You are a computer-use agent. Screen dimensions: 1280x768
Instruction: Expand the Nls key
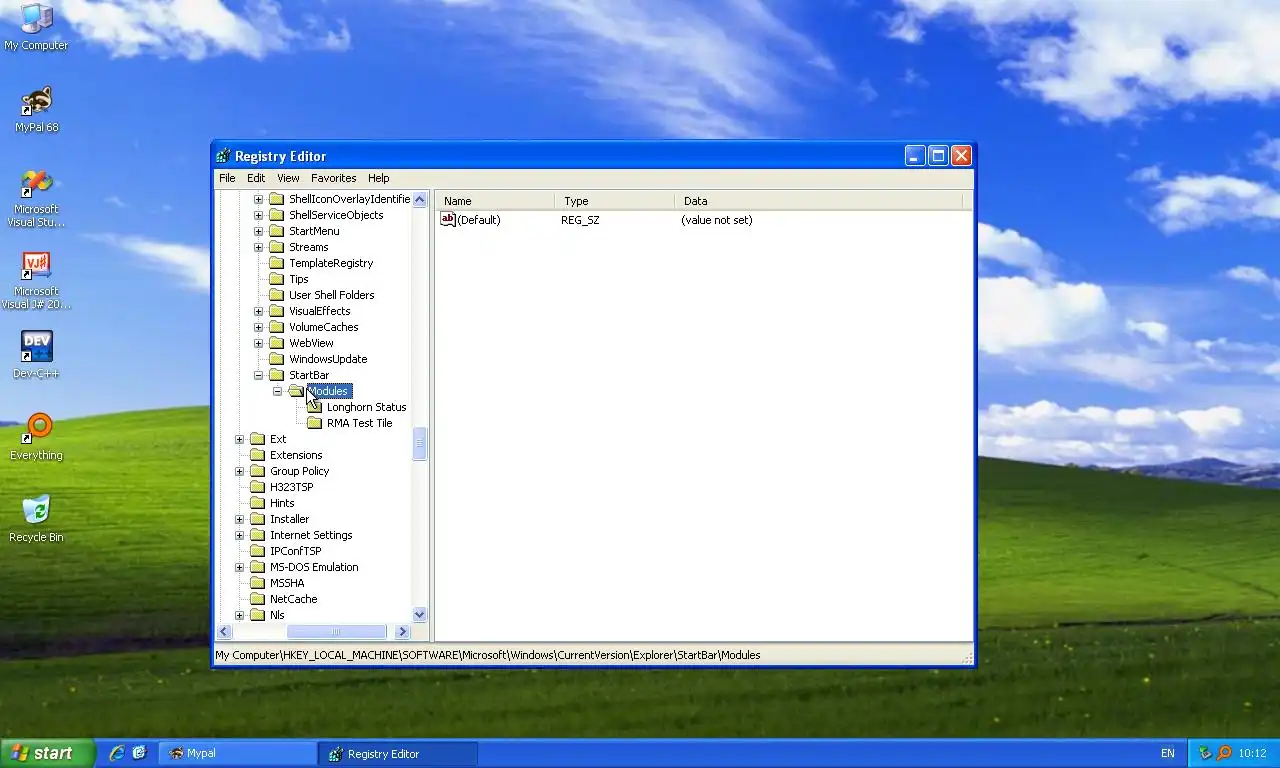239,615
